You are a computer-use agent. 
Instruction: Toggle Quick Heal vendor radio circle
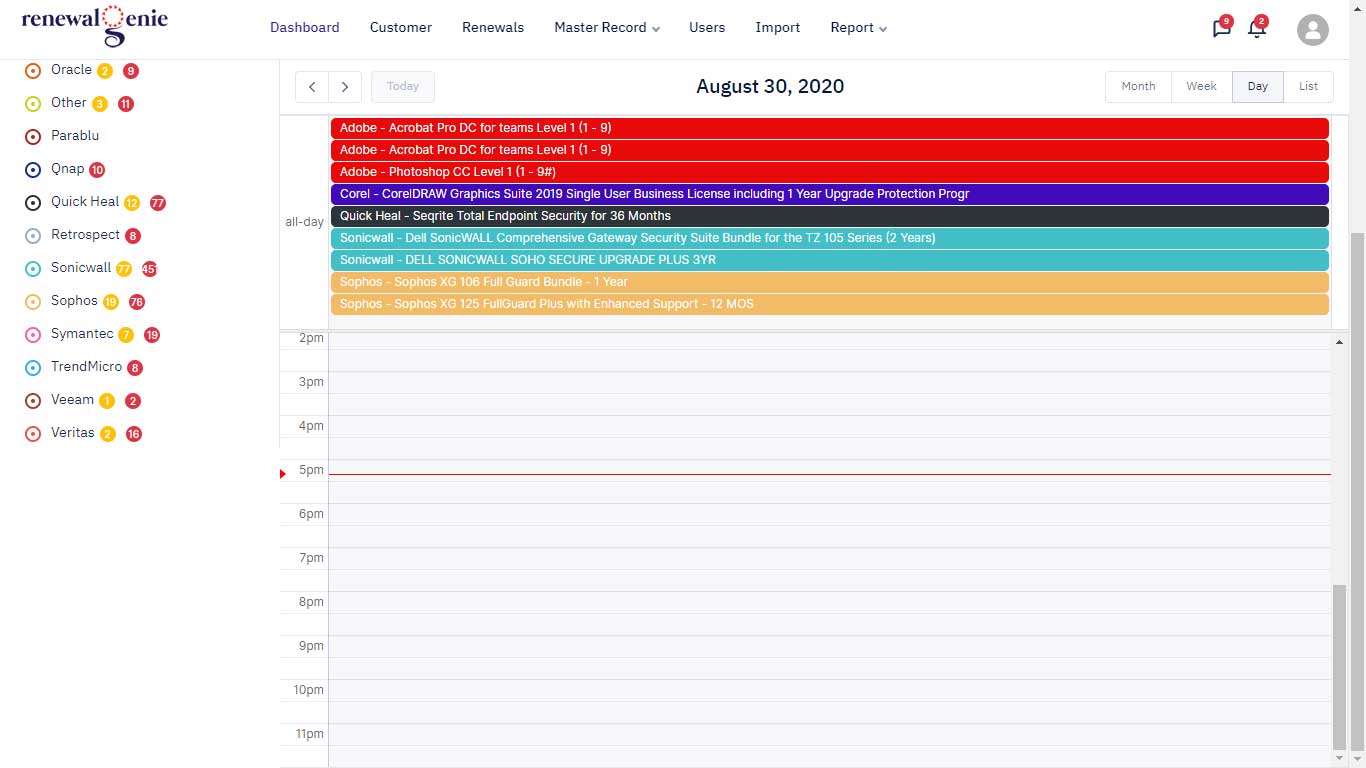(32, 203)
